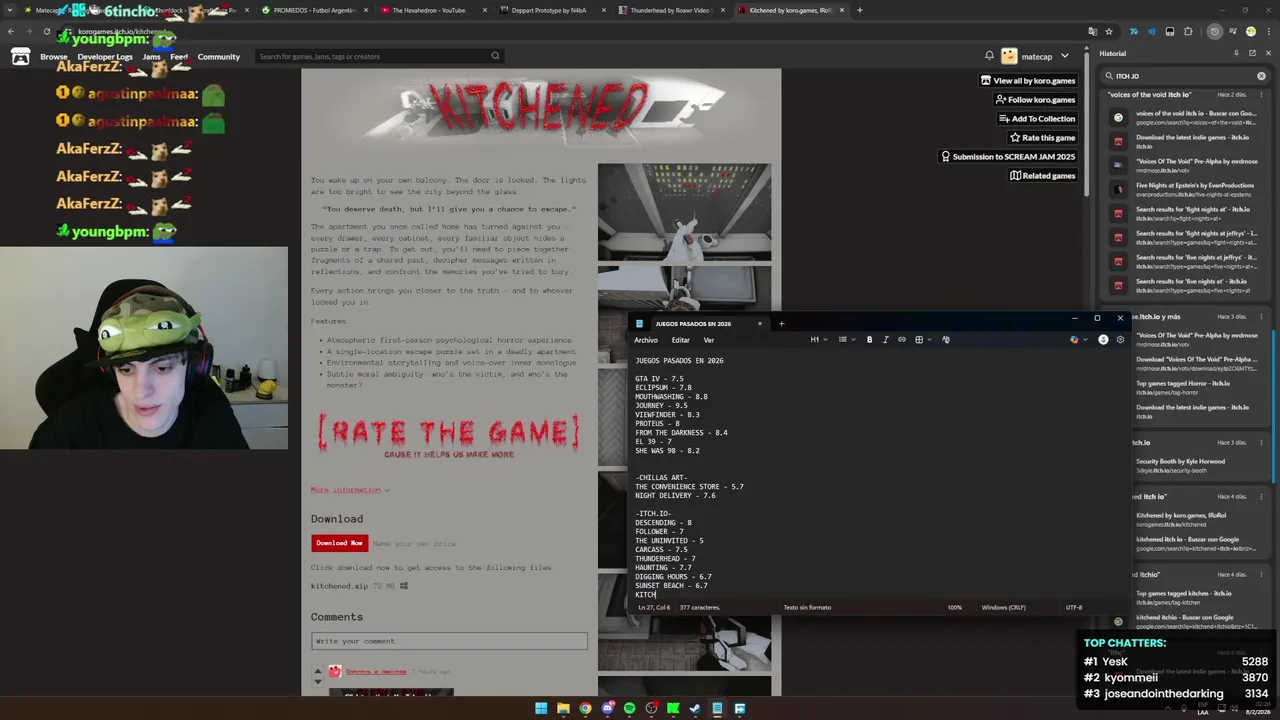The width and height of the screenshot is (1280, 720).
Task: Click the translate page icon in address bar
Action: tap(1092, 31)
